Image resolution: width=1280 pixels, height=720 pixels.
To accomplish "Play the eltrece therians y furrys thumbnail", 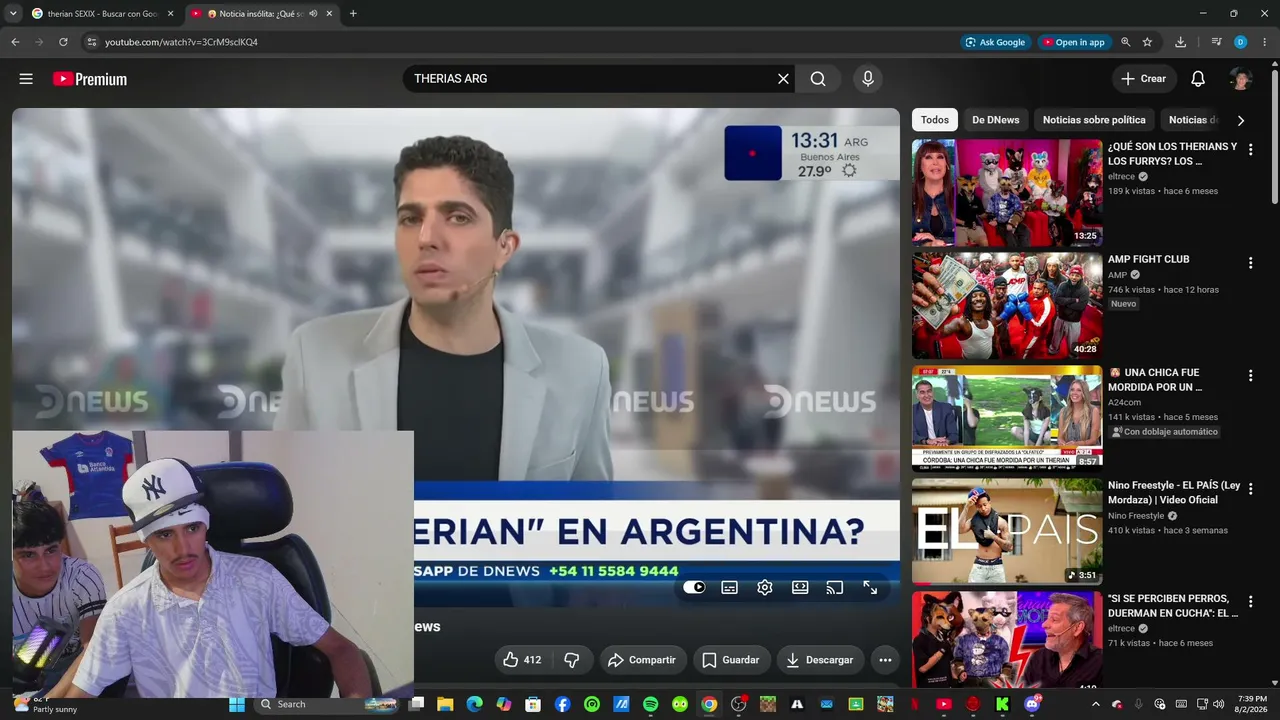I will tap(1007, 192).
